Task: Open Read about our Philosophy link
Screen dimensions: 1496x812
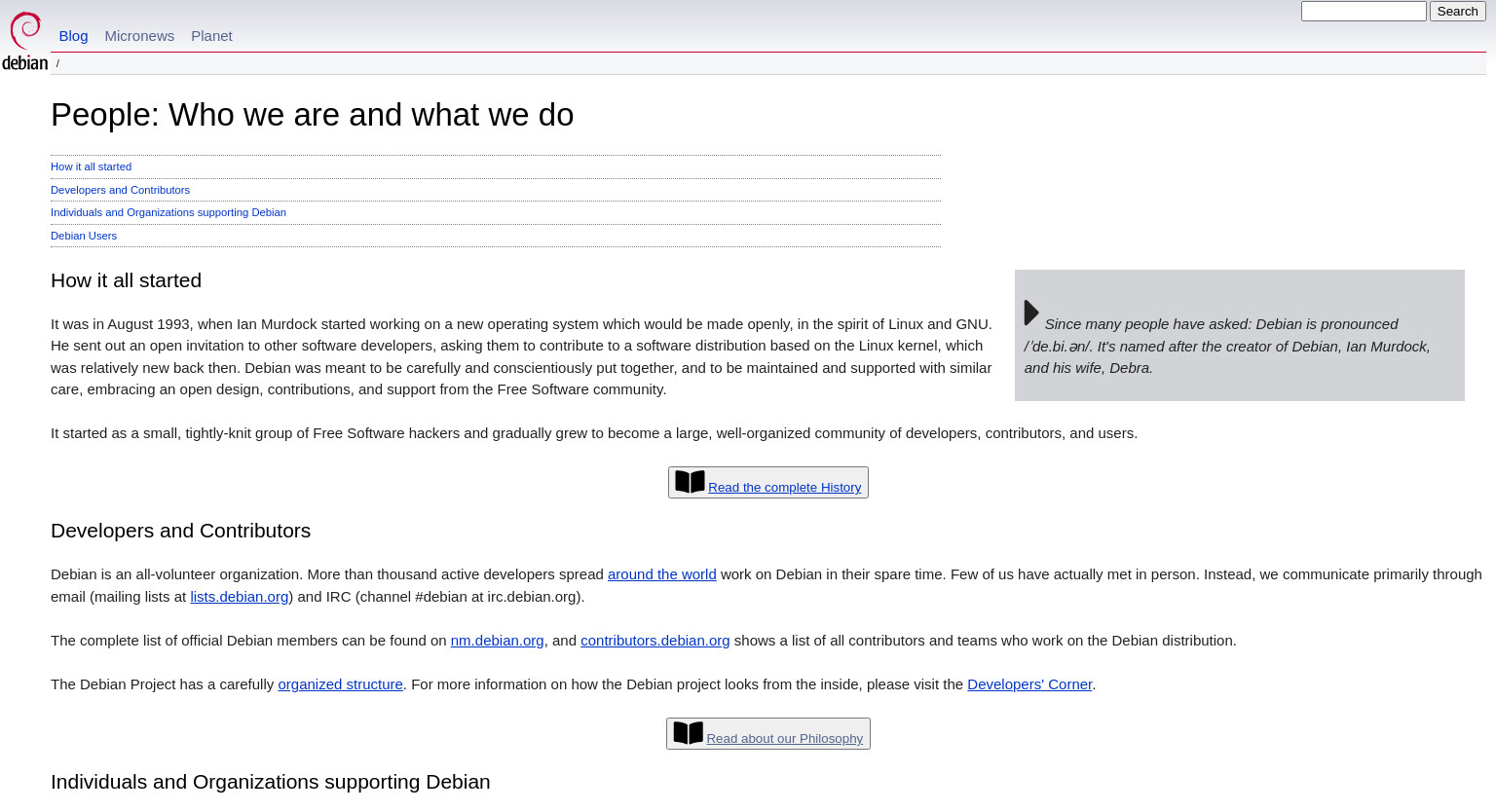Action: 784,738
